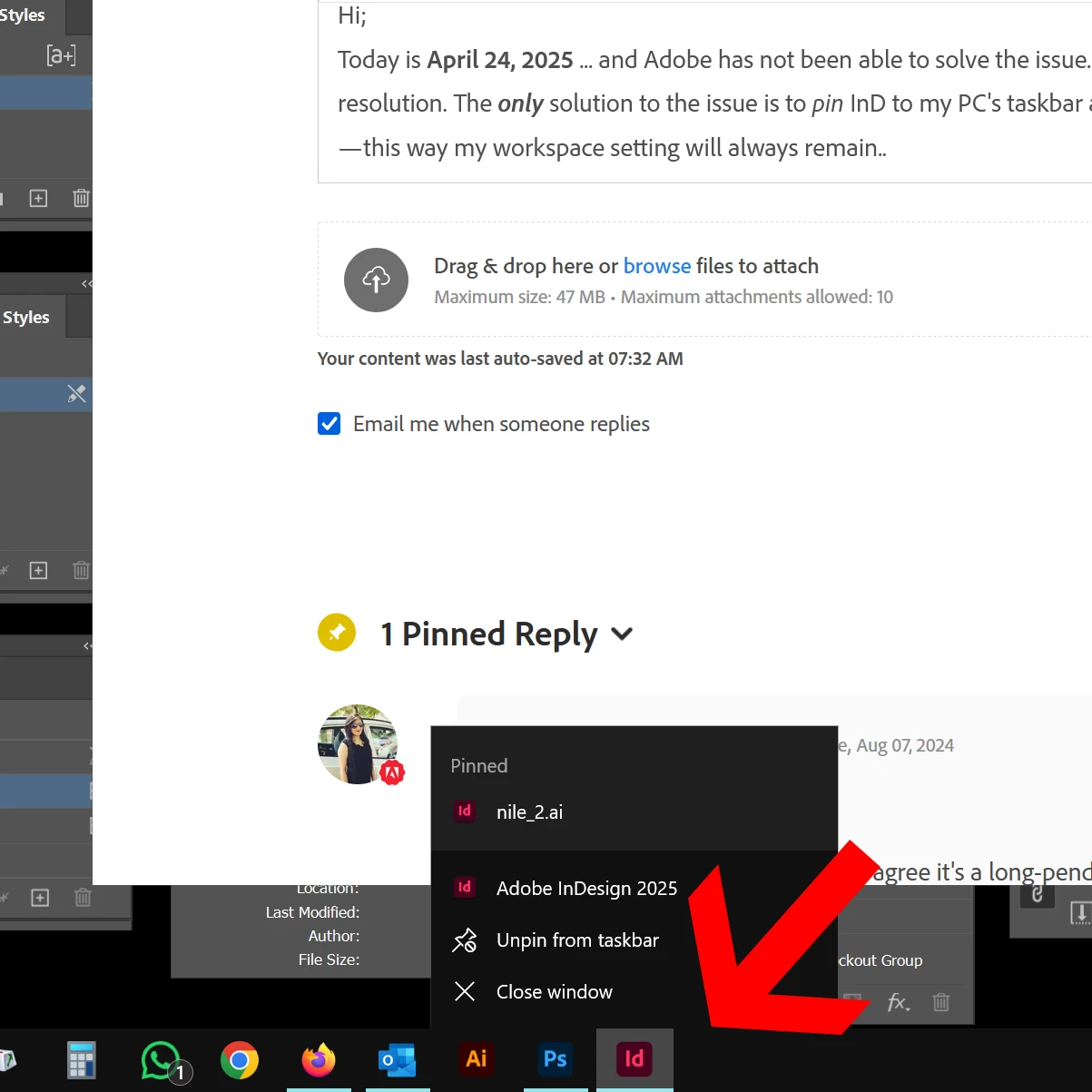Switch to Photoshop on the taskbar
The image size is (1092, 1092).
pyautogui.click(x=556, y=1058)
